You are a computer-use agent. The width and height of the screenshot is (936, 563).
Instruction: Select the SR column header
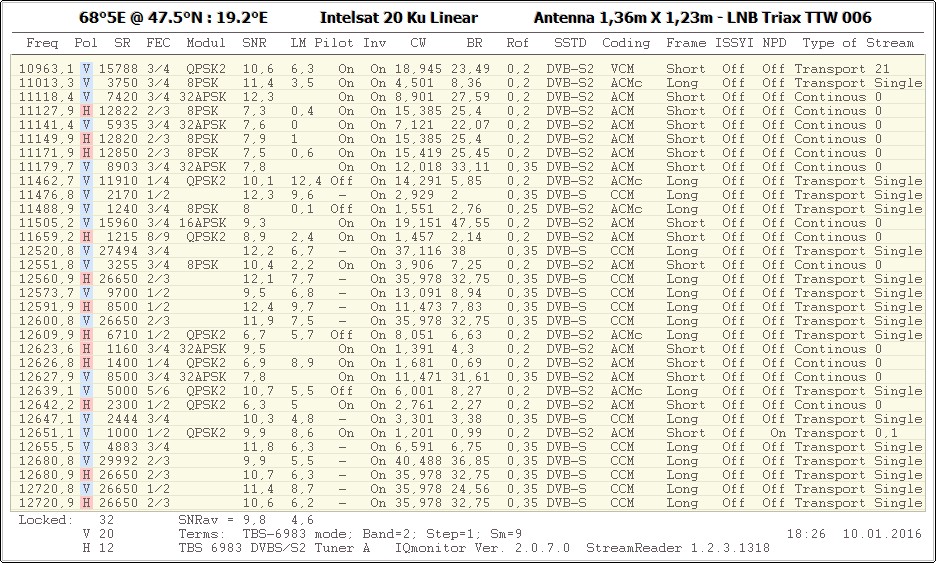(122, 43)
